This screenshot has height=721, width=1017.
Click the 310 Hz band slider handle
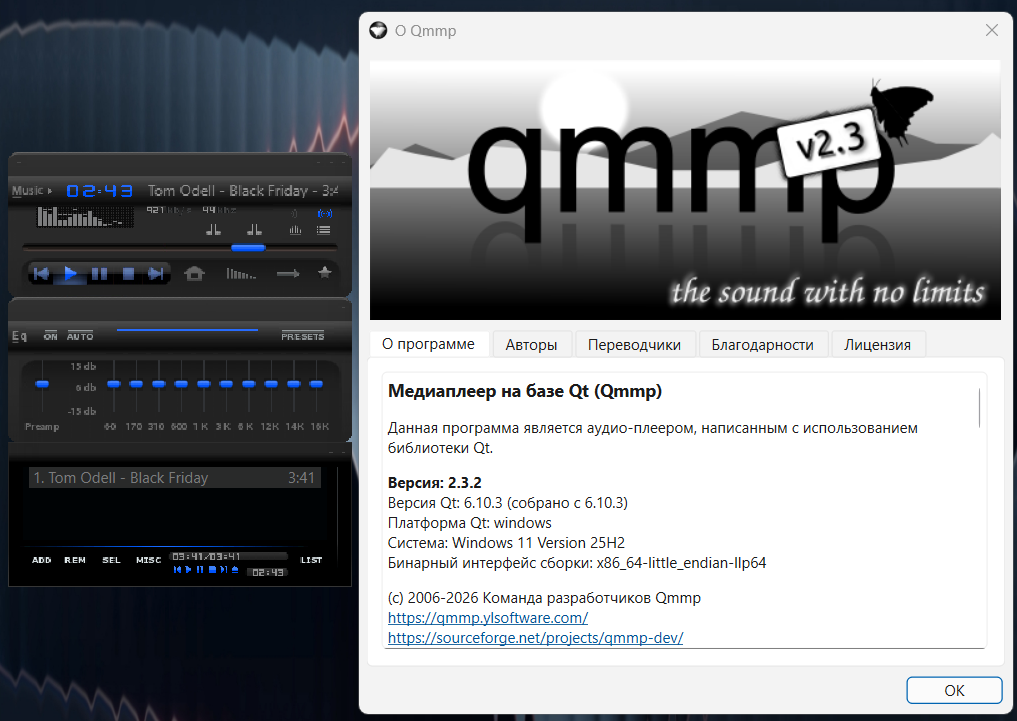[159, 384]
